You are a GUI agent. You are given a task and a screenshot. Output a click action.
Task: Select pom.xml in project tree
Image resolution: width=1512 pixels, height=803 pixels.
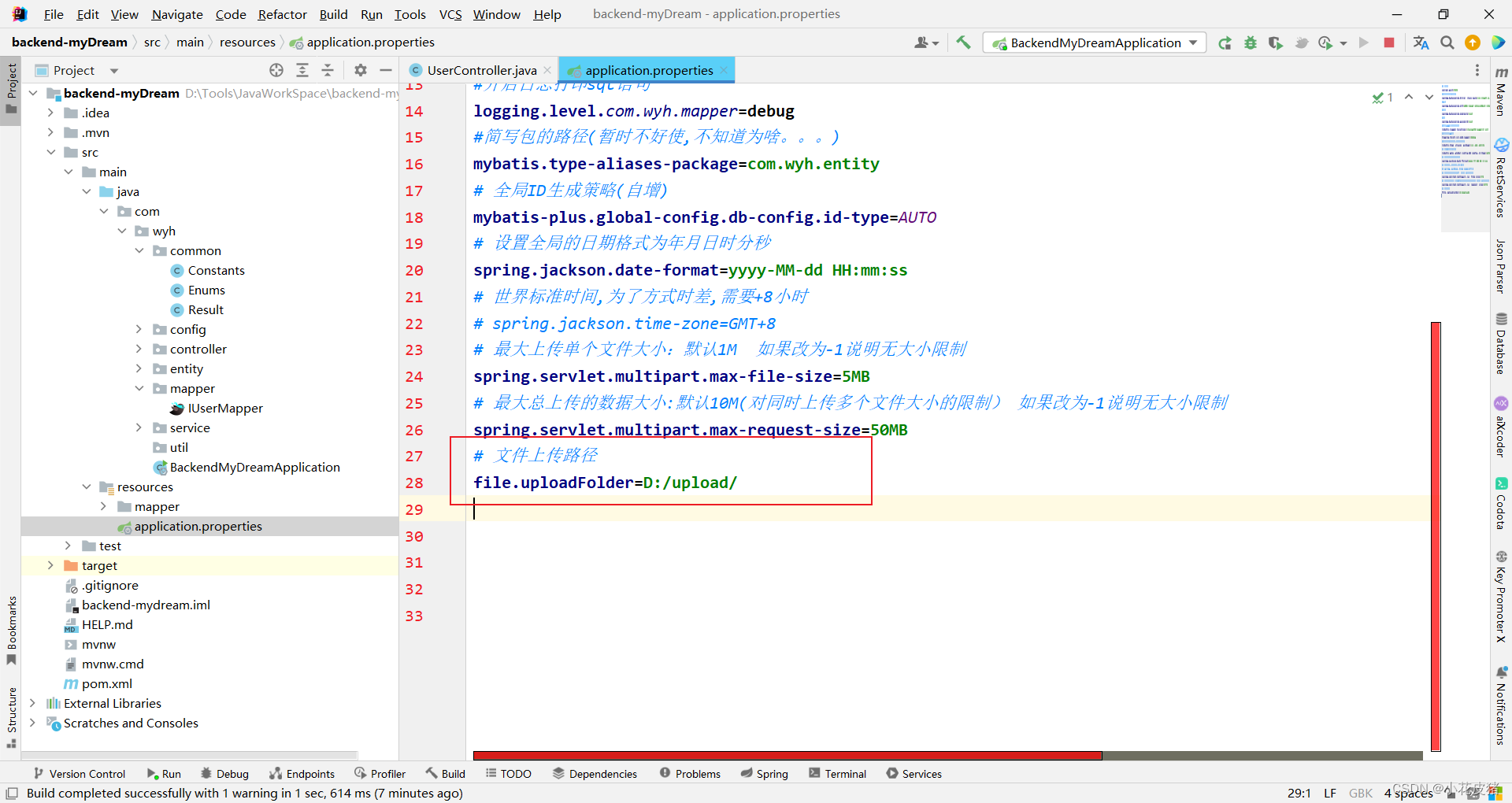click(x=106, y=683)
